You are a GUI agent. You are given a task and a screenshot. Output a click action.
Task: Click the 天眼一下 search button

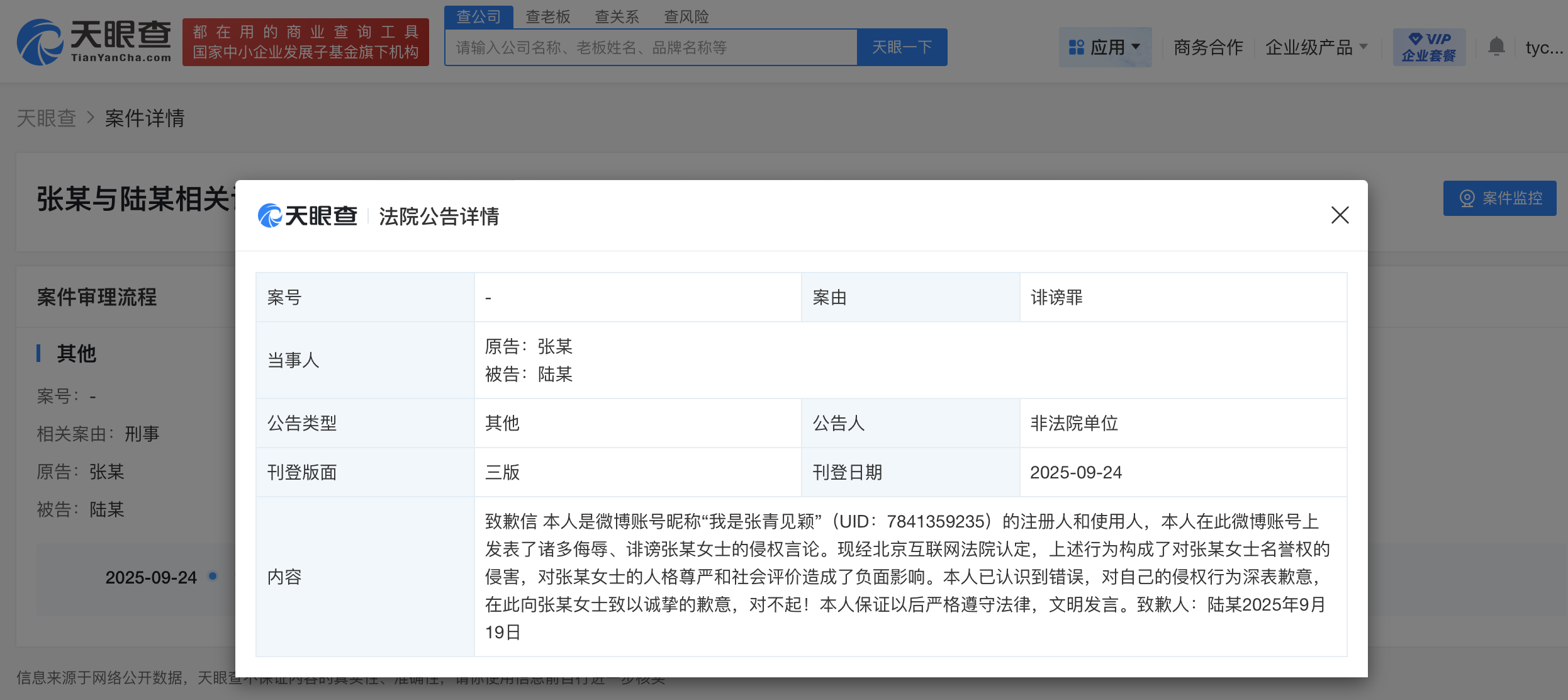coord(902,47)
